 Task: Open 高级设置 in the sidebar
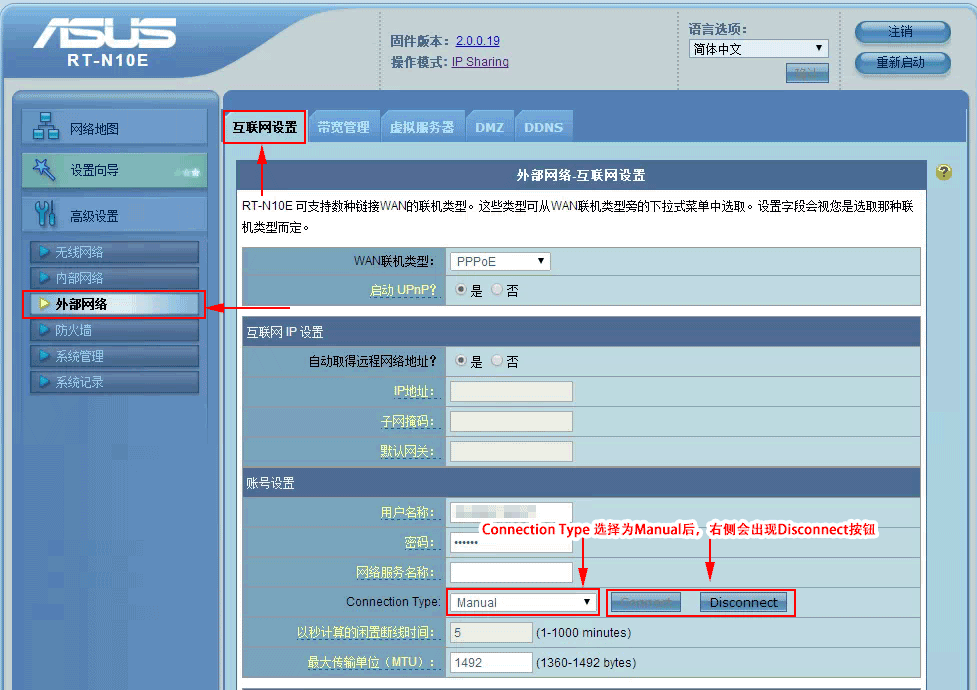coord(115,215)
